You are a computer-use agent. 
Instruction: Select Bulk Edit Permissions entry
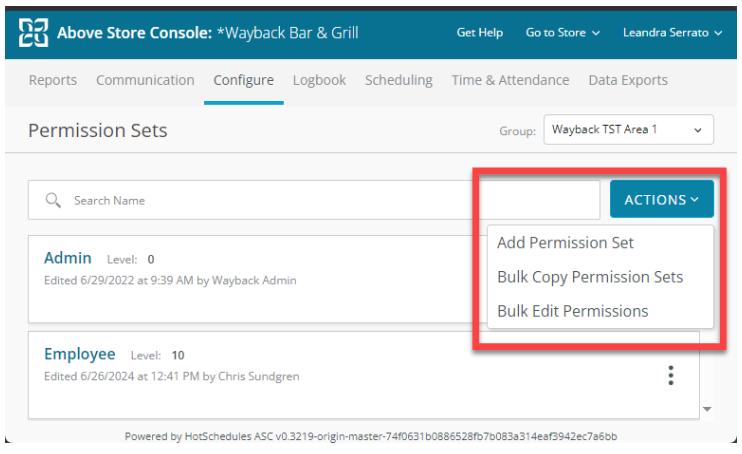click(573, 311)
